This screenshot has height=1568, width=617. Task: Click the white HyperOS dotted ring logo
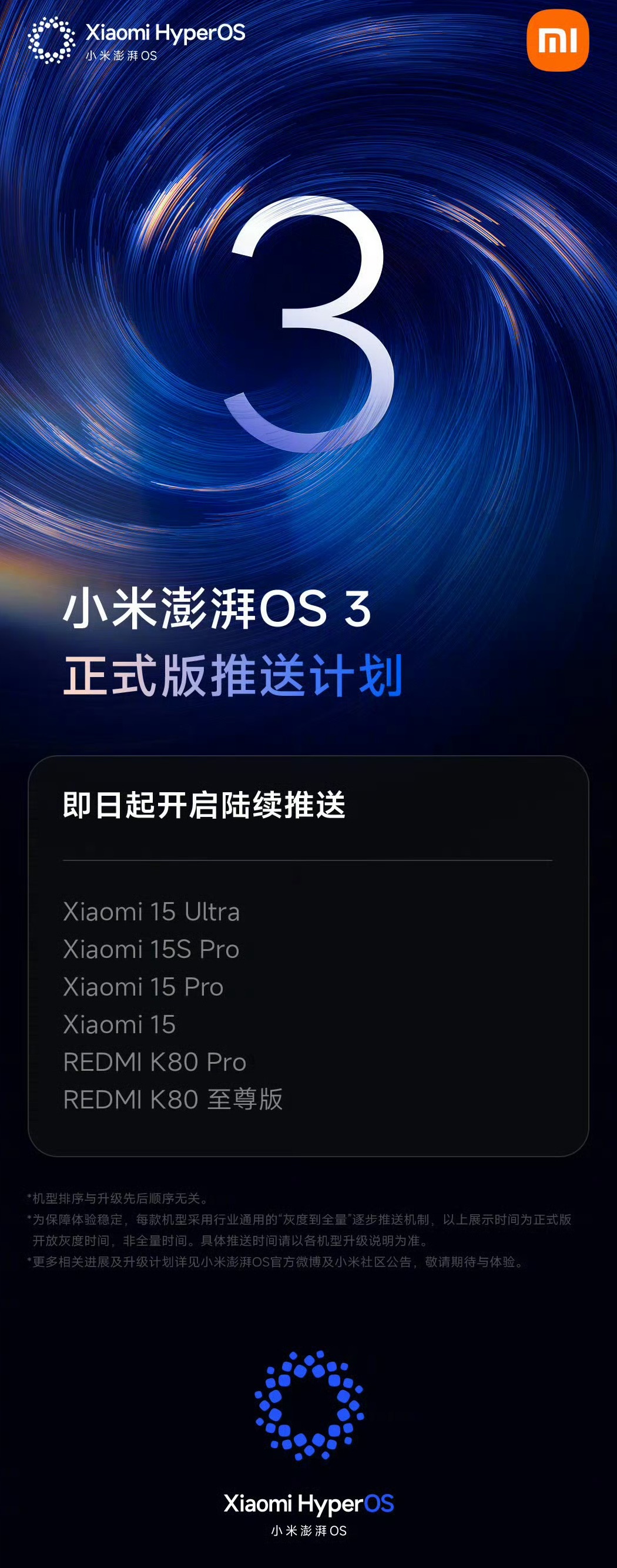pyautogui.click(x=52, y=40)
